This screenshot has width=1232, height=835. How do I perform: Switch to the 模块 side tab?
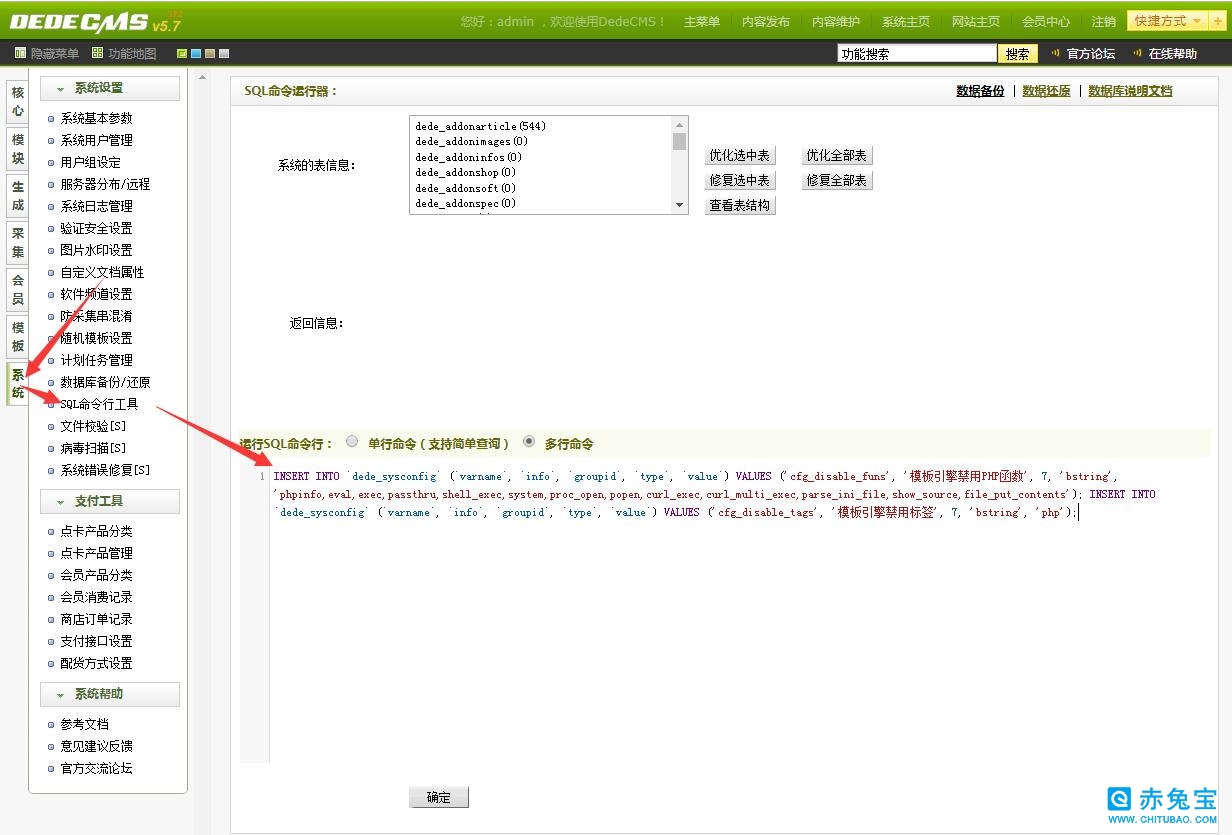tap(17, 150)
